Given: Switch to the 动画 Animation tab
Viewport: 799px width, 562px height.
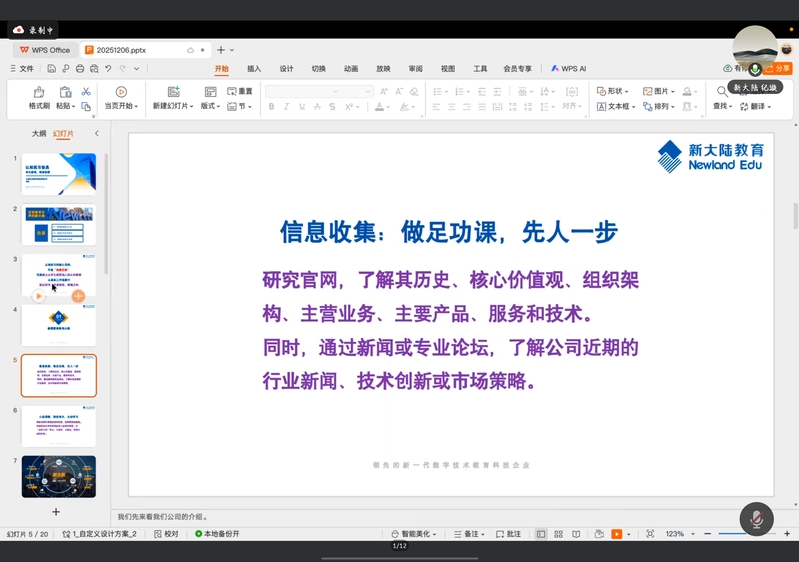Looking at the screenshot, I should tap(351, 69).
